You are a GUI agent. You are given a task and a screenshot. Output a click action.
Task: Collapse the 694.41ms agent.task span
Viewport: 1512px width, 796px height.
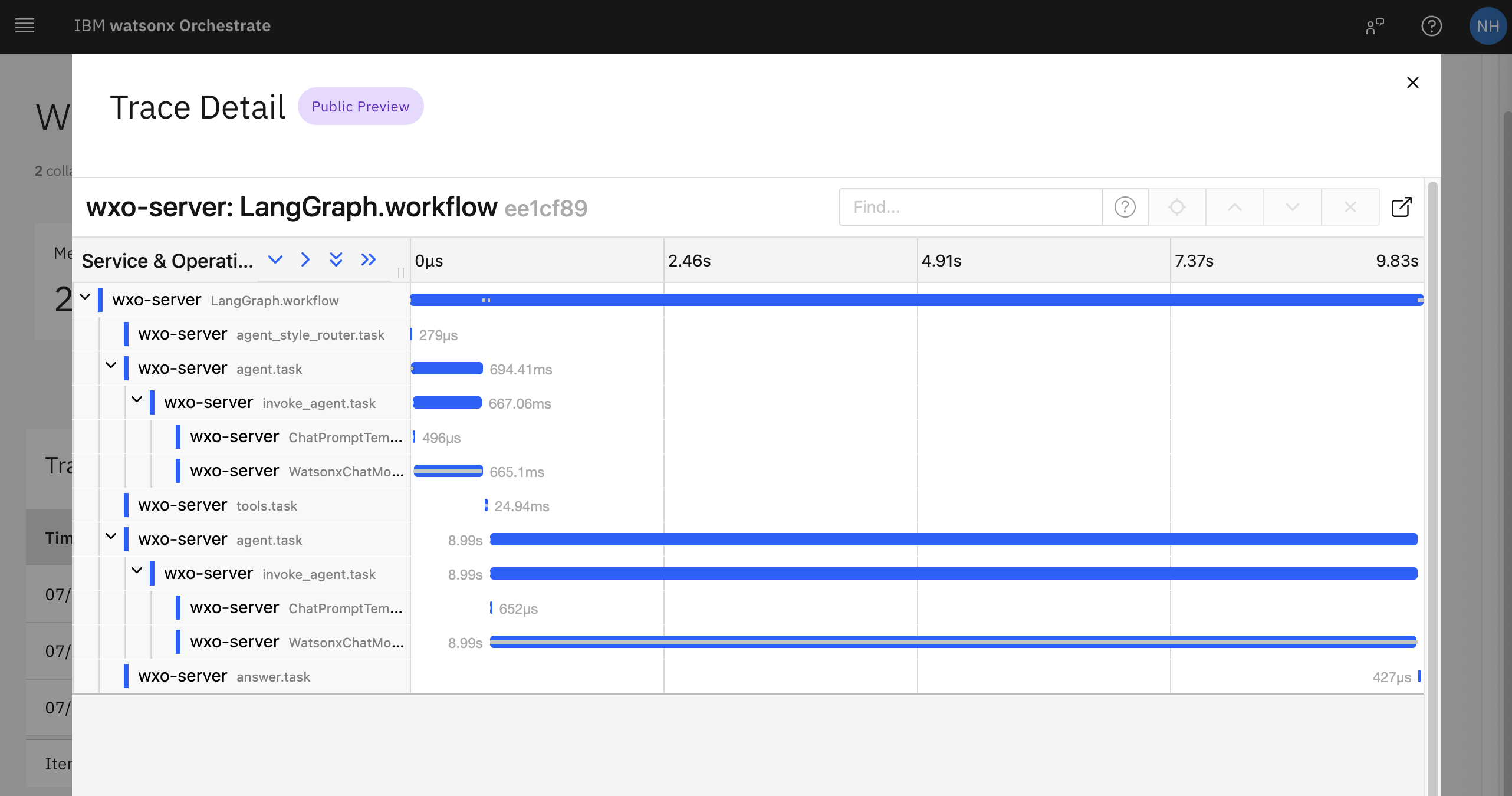coord(111,365)
